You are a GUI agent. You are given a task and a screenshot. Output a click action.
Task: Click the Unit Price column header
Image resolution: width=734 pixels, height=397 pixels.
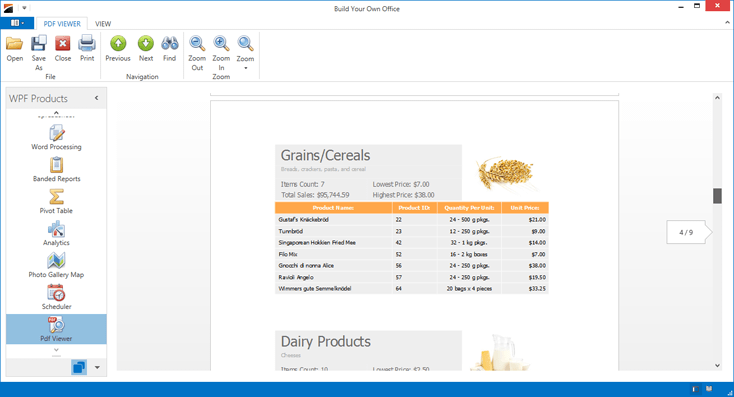pos(525,208)
